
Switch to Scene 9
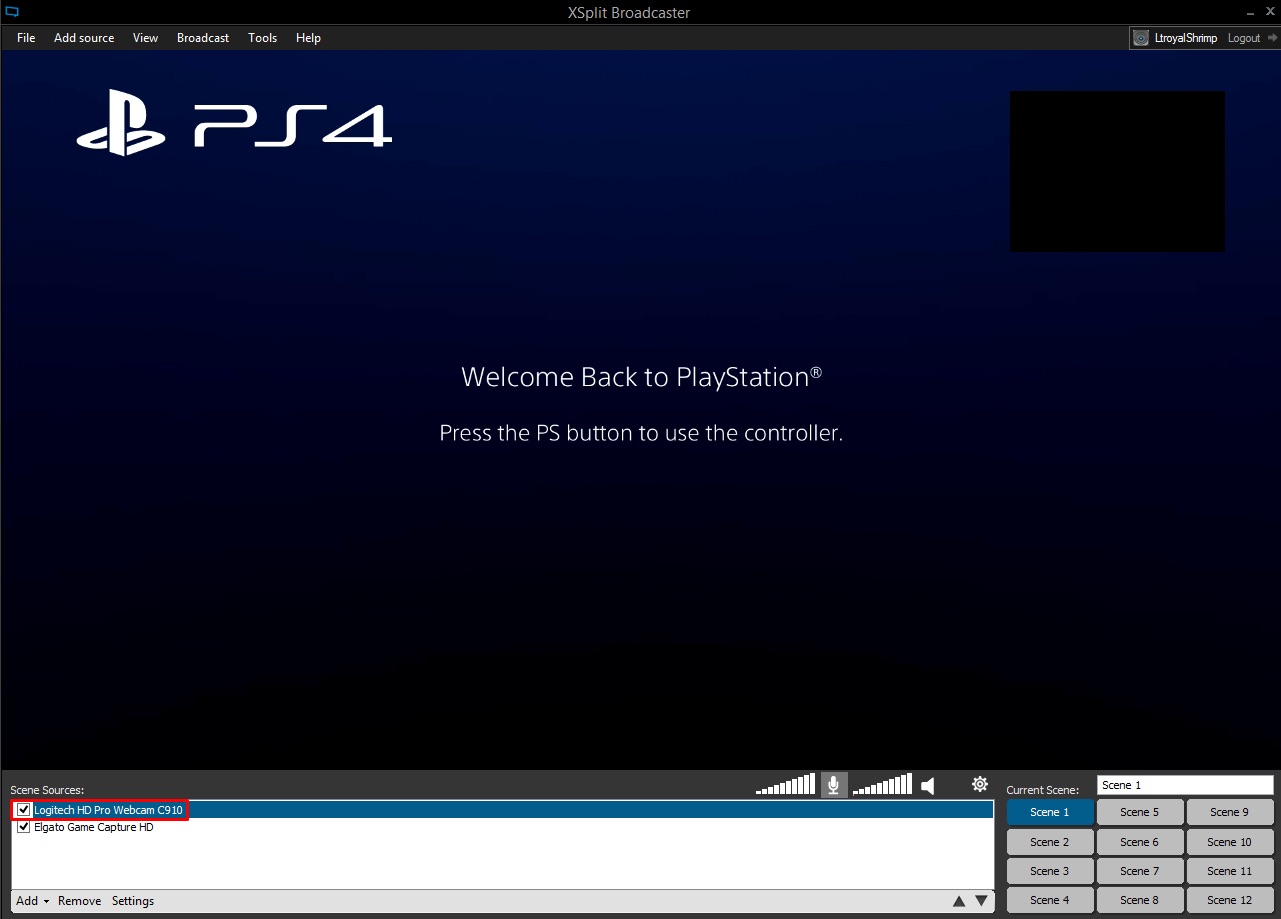pyautogui.click(x=1230, y=812)
